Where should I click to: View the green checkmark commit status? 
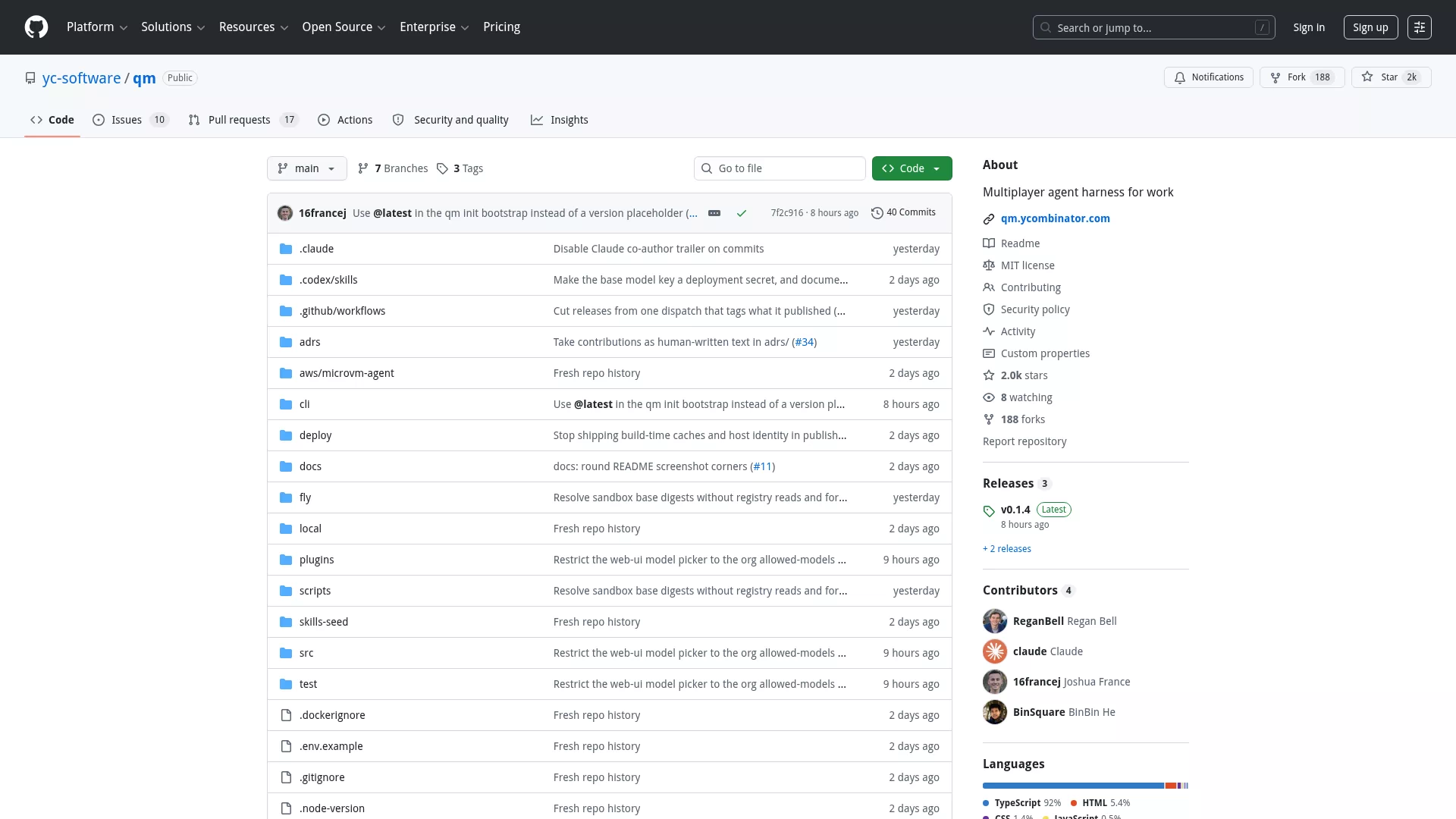(x=742, y=213)
